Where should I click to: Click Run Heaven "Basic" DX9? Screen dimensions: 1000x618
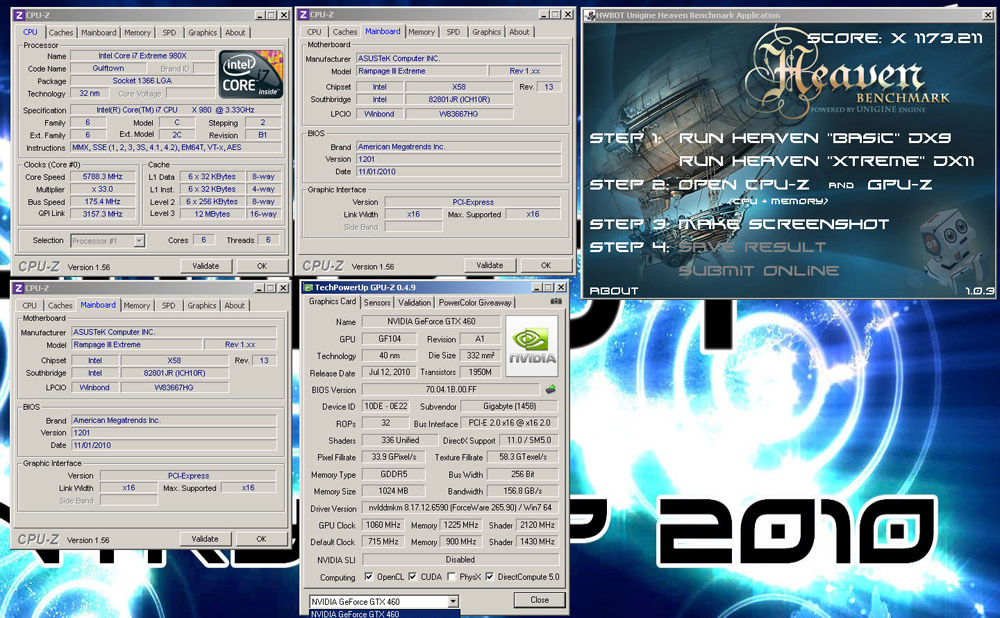coord(815,138)
